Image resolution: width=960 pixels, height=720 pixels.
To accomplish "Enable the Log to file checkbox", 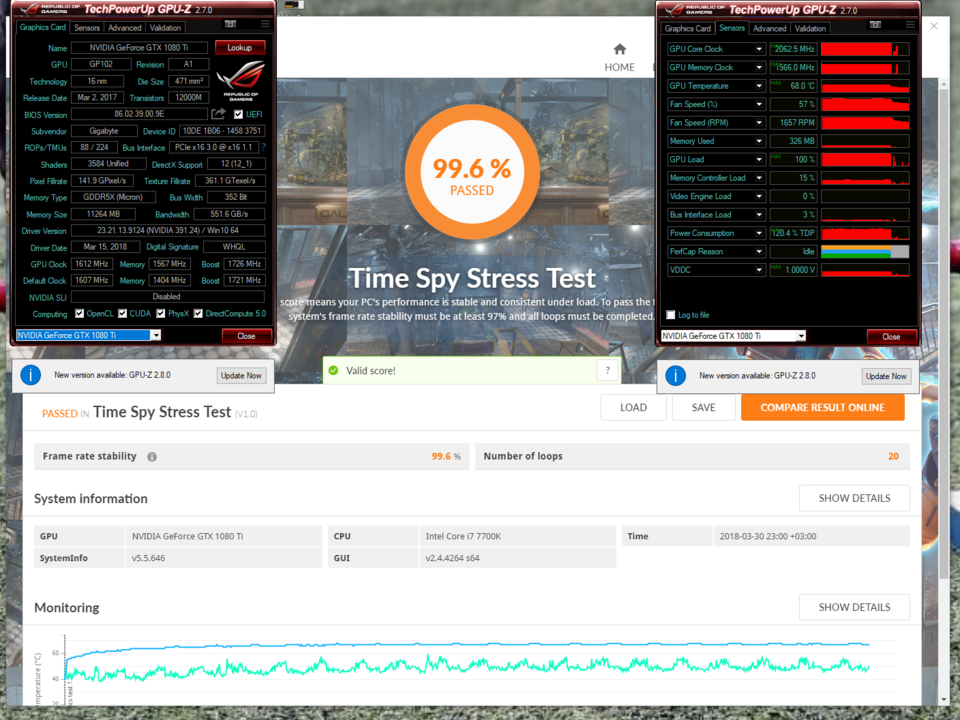I will [670, 315].
